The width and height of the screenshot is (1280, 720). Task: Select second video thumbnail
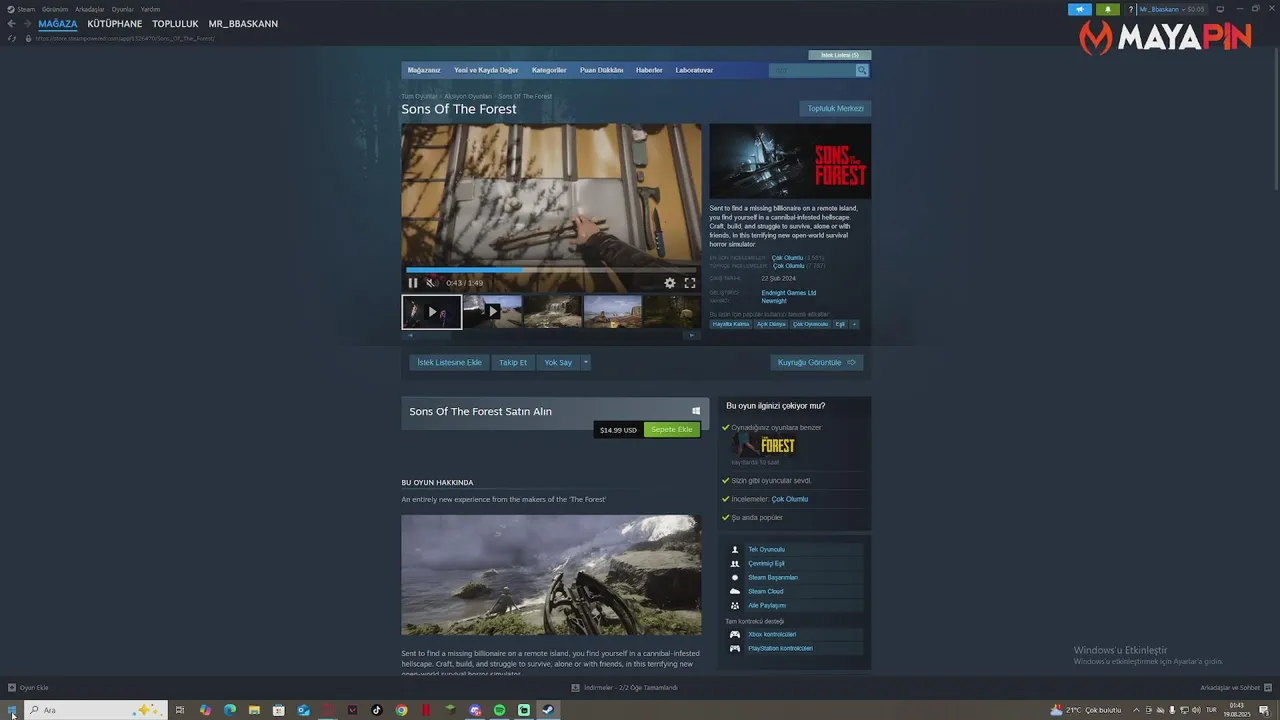click(492, 312)
